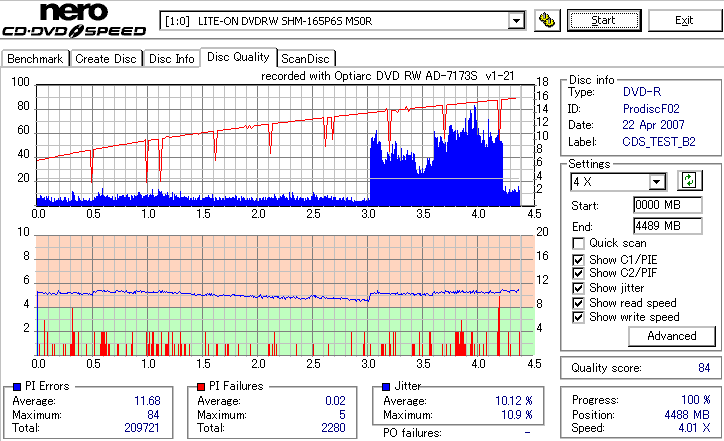Screen dimensions: 724x441
Task: Click the Start position 0000 MB field
Action: pos(668,205)
